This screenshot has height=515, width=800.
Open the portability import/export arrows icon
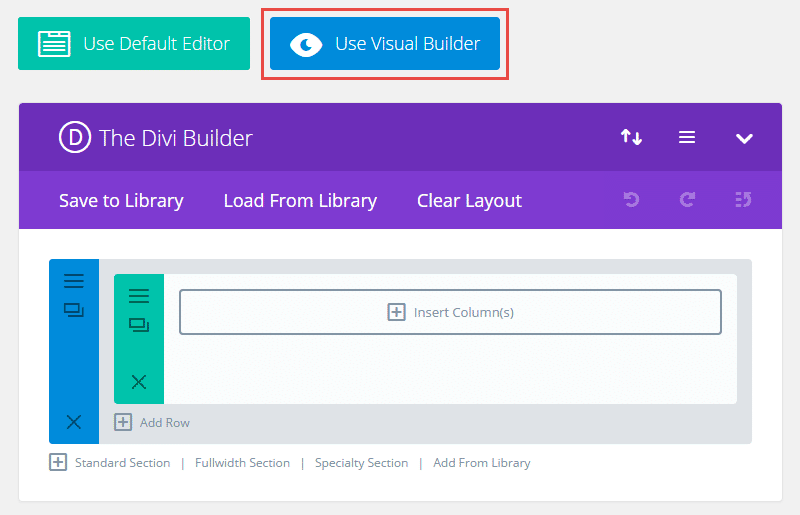pos(631,137)
